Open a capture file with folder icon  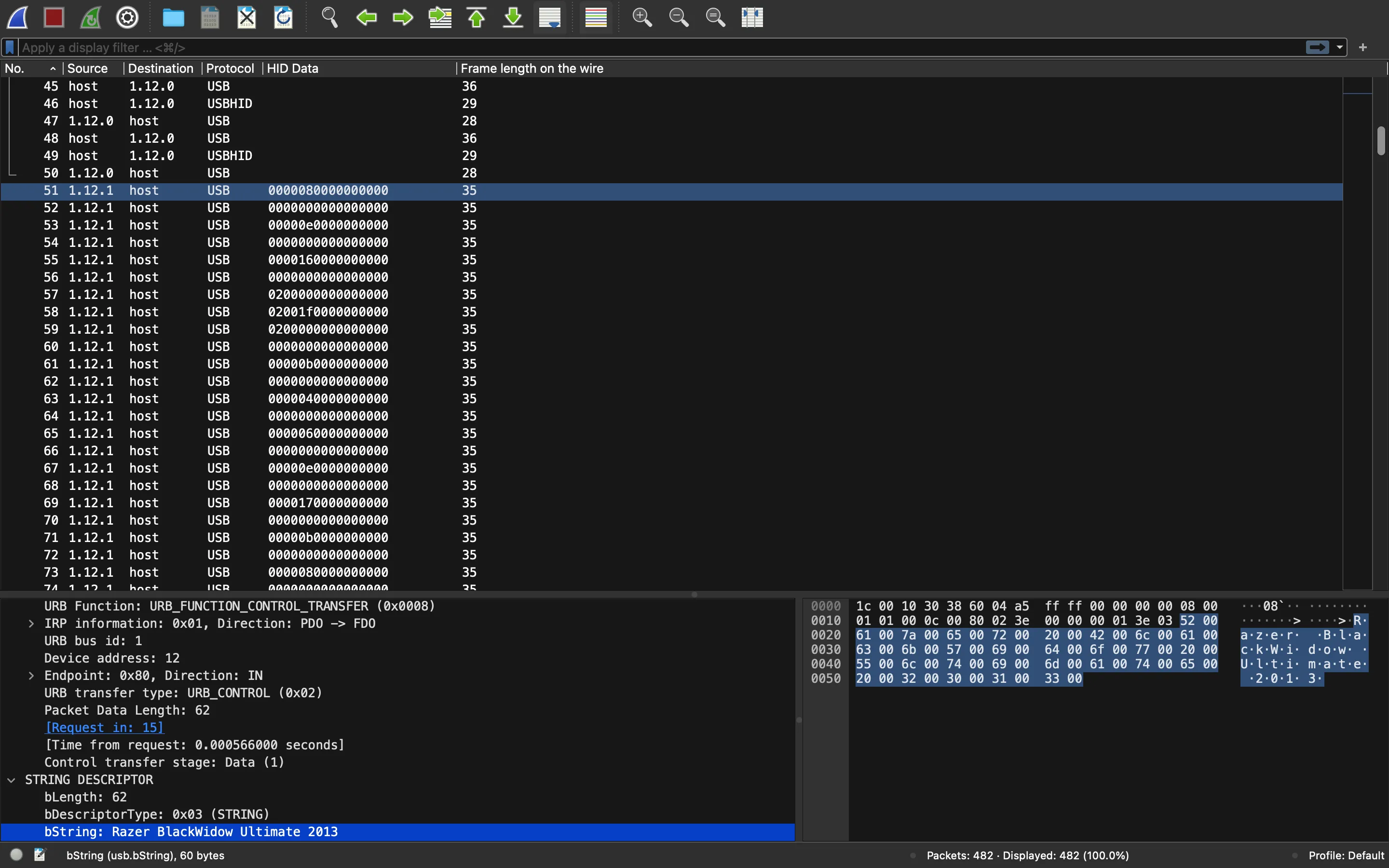coord(173,17)
